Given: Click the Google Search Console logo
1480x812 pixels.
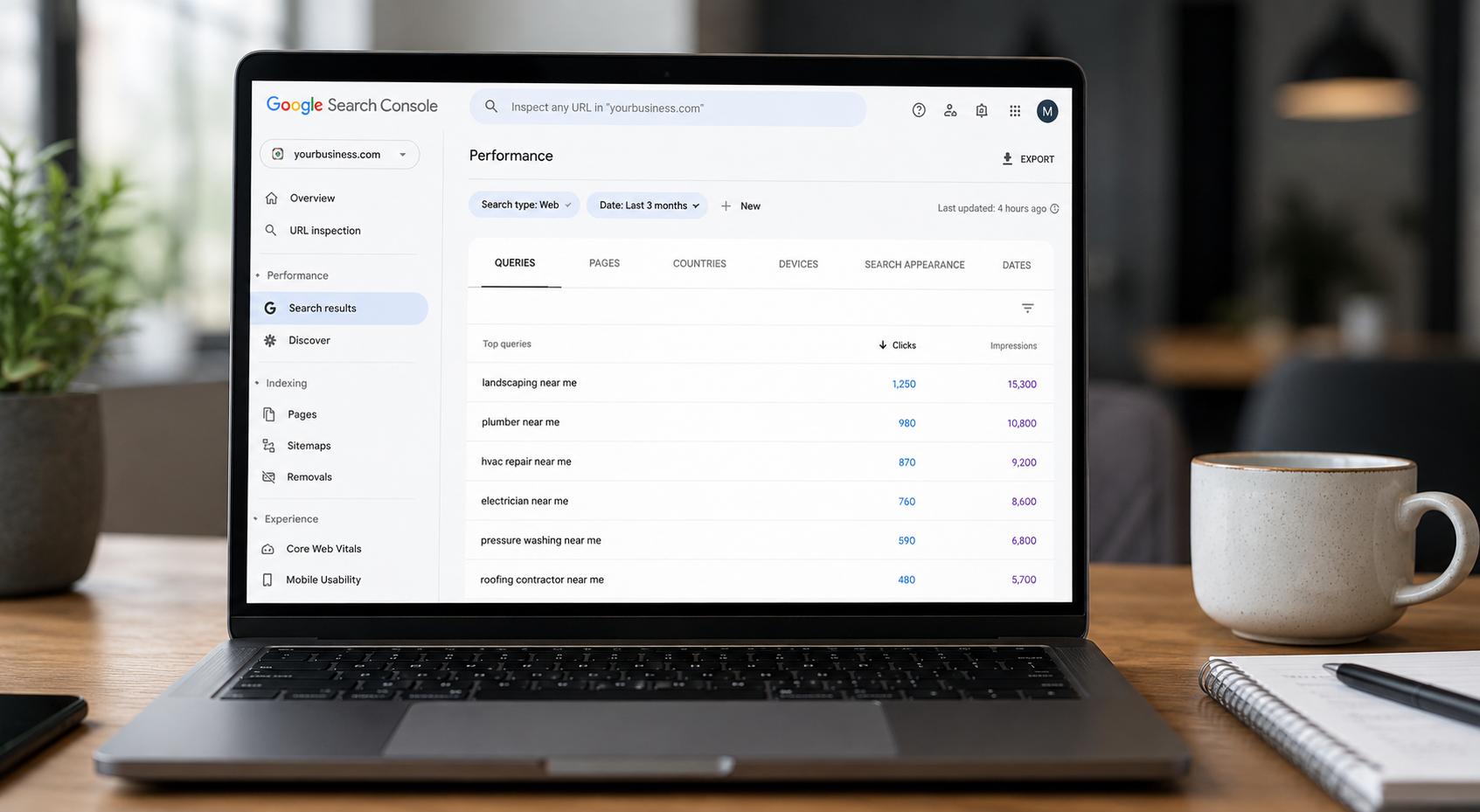Looking at the screenshot, I should click(x=351, y=106).
